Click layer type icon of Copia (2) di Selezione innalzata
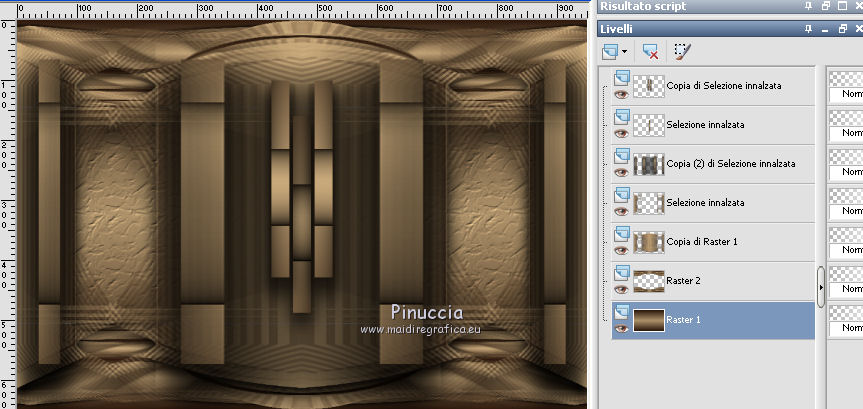This screenshot has height=409, width=863. click(622, 156)
